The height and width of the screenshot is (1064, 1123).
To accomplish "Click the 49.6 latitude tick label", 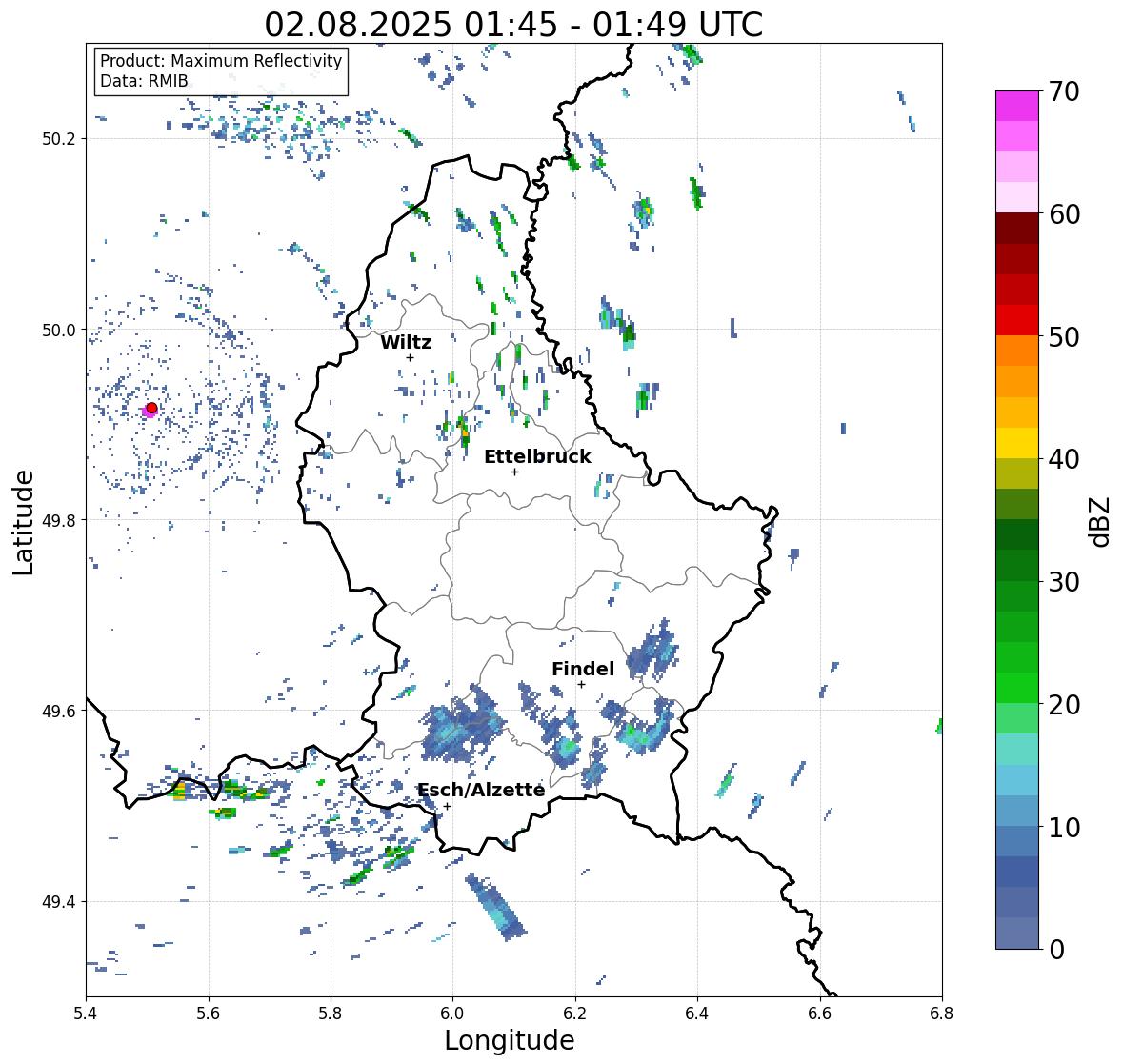I will click(x=59, y=711).
